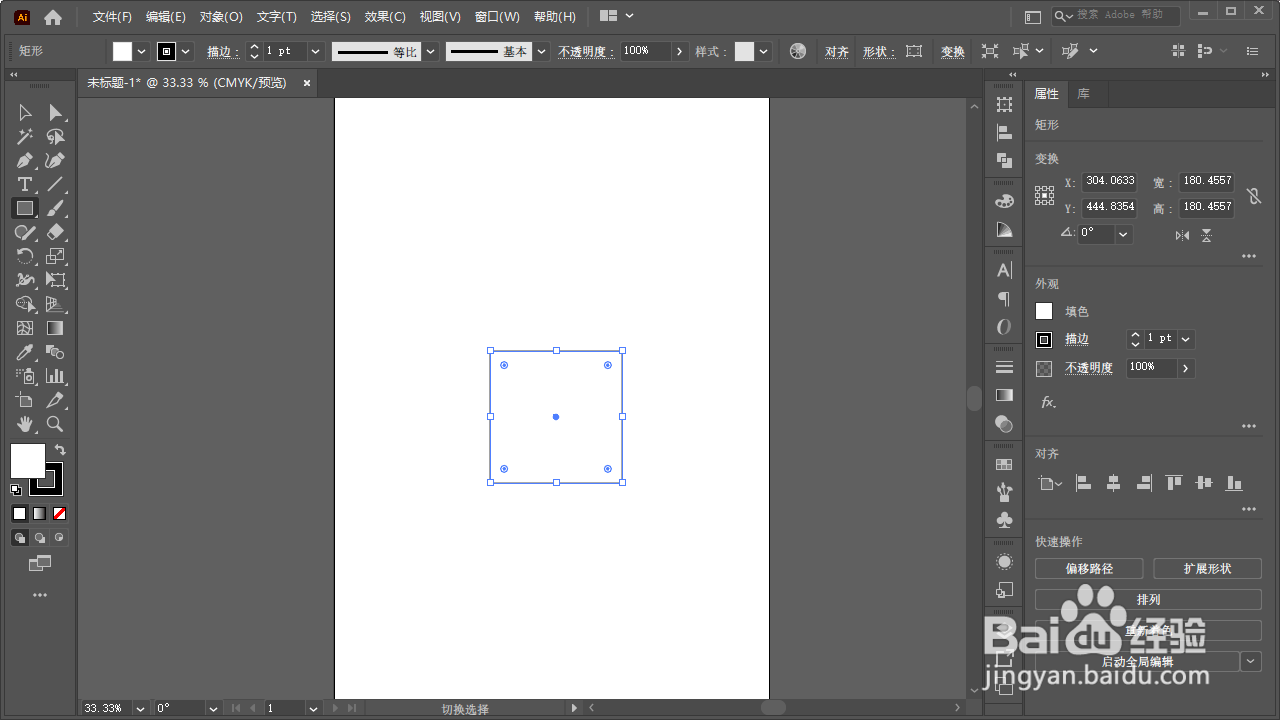Select the Perspective Grid tool
Screen dimensions: 1280x720
tap(56, 305)
